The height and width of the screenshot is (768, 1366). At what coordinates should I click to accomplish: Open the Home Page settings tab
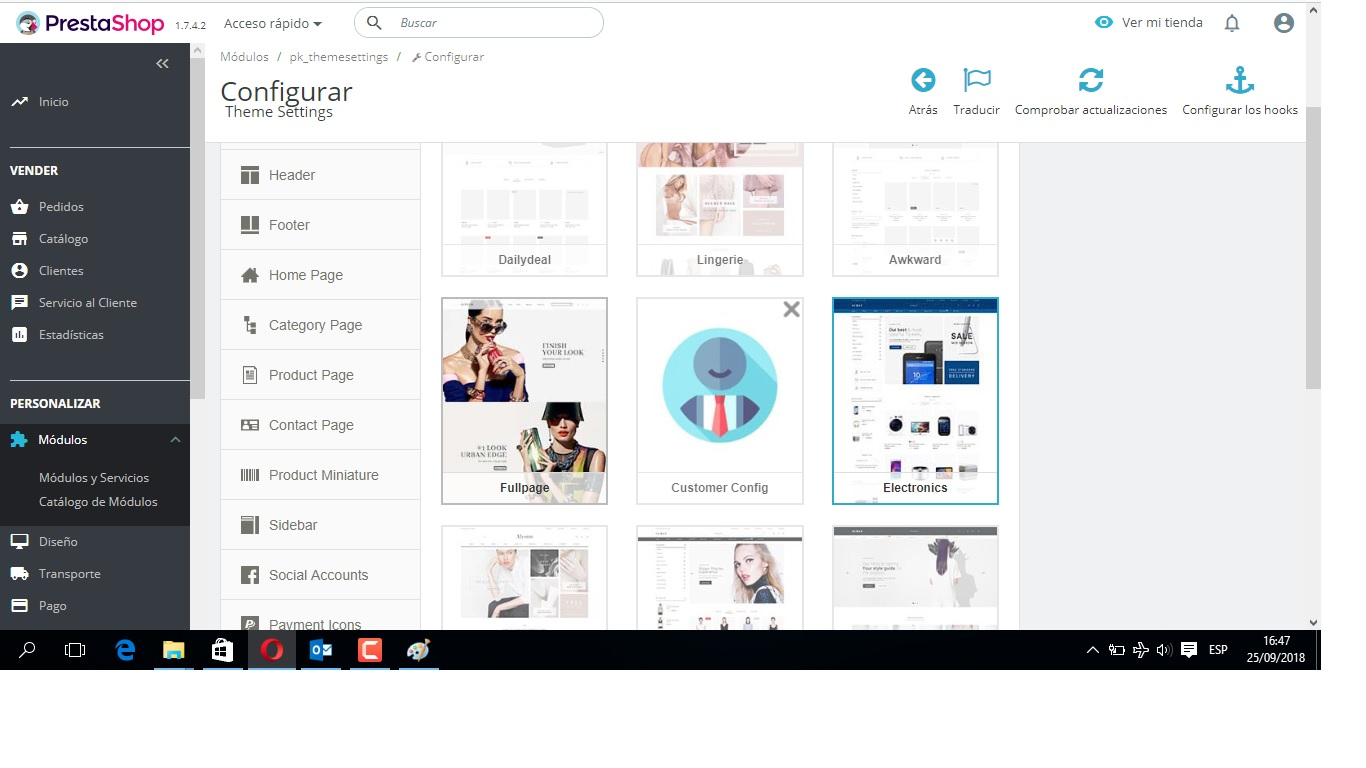(x=320, y=275)
